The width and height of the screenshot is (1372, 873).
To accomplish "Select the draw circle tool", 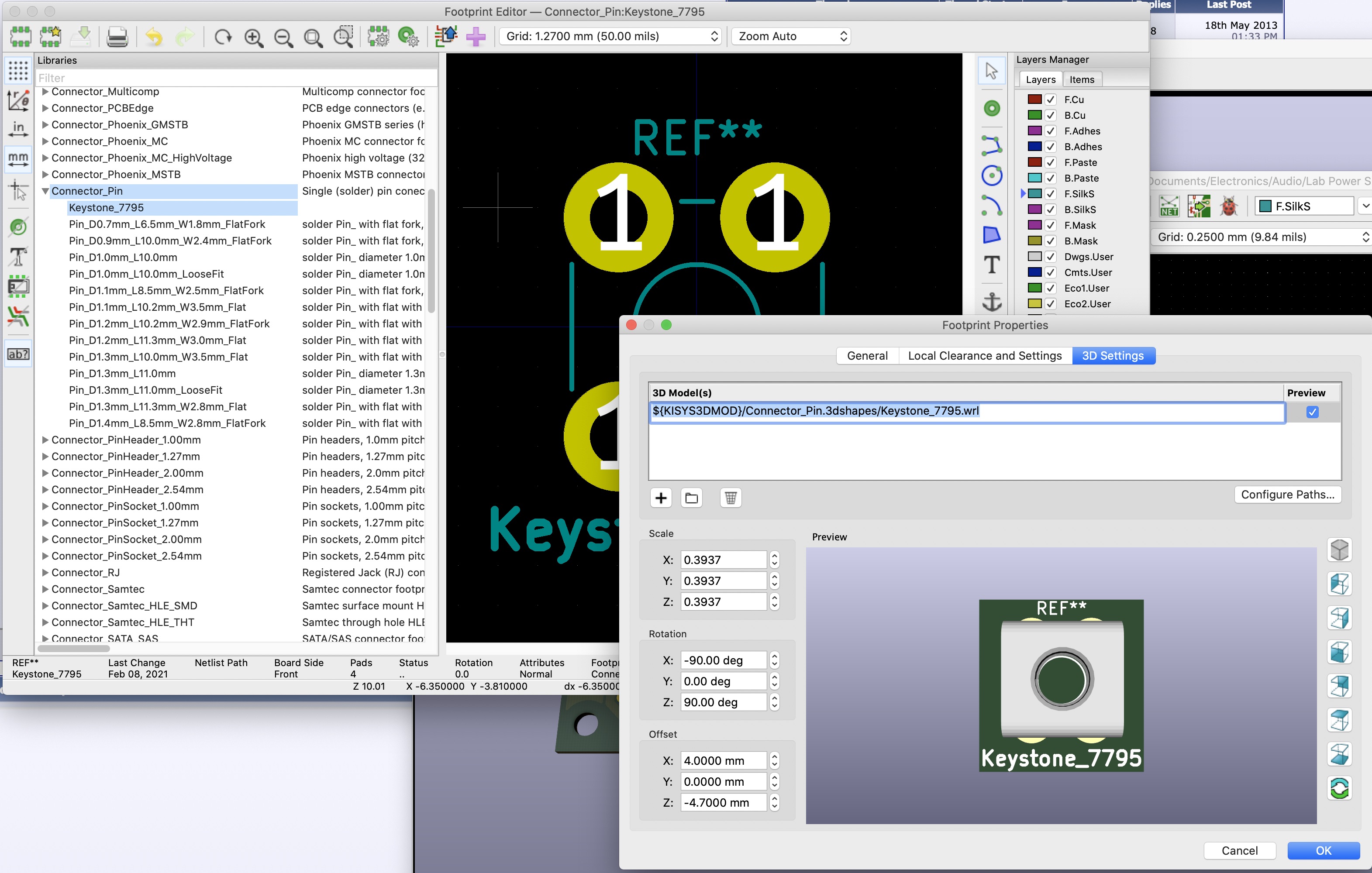I will point(991,175).
